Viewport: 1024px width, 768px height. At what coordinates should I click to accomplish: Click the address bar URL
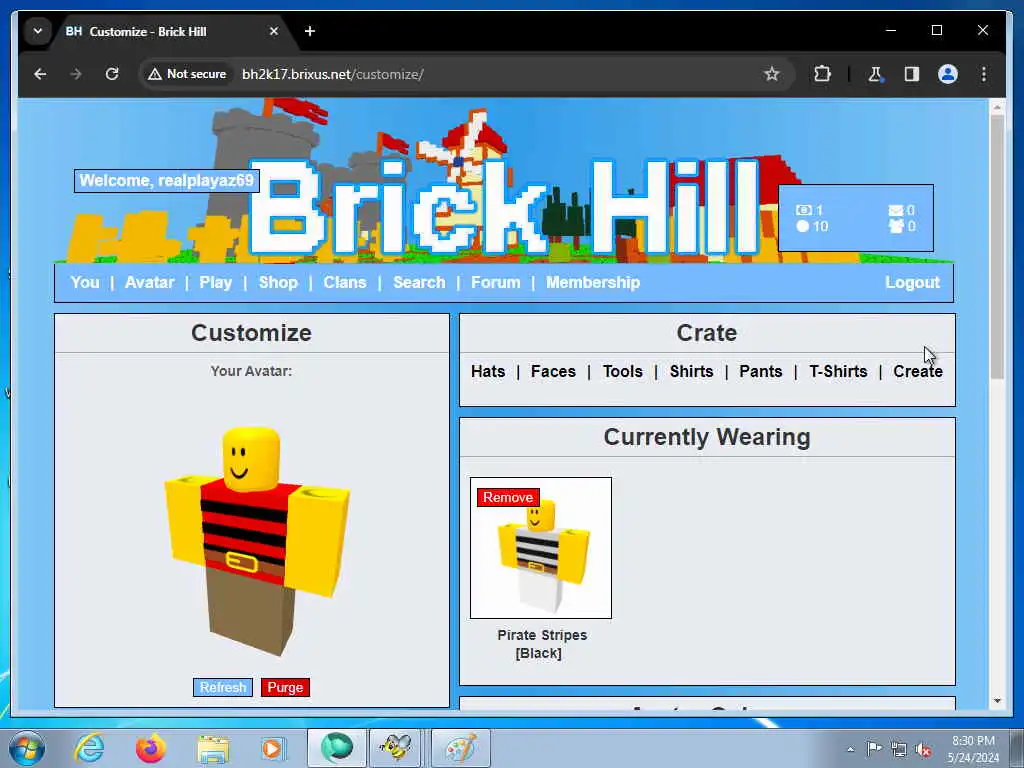[332, 74]
